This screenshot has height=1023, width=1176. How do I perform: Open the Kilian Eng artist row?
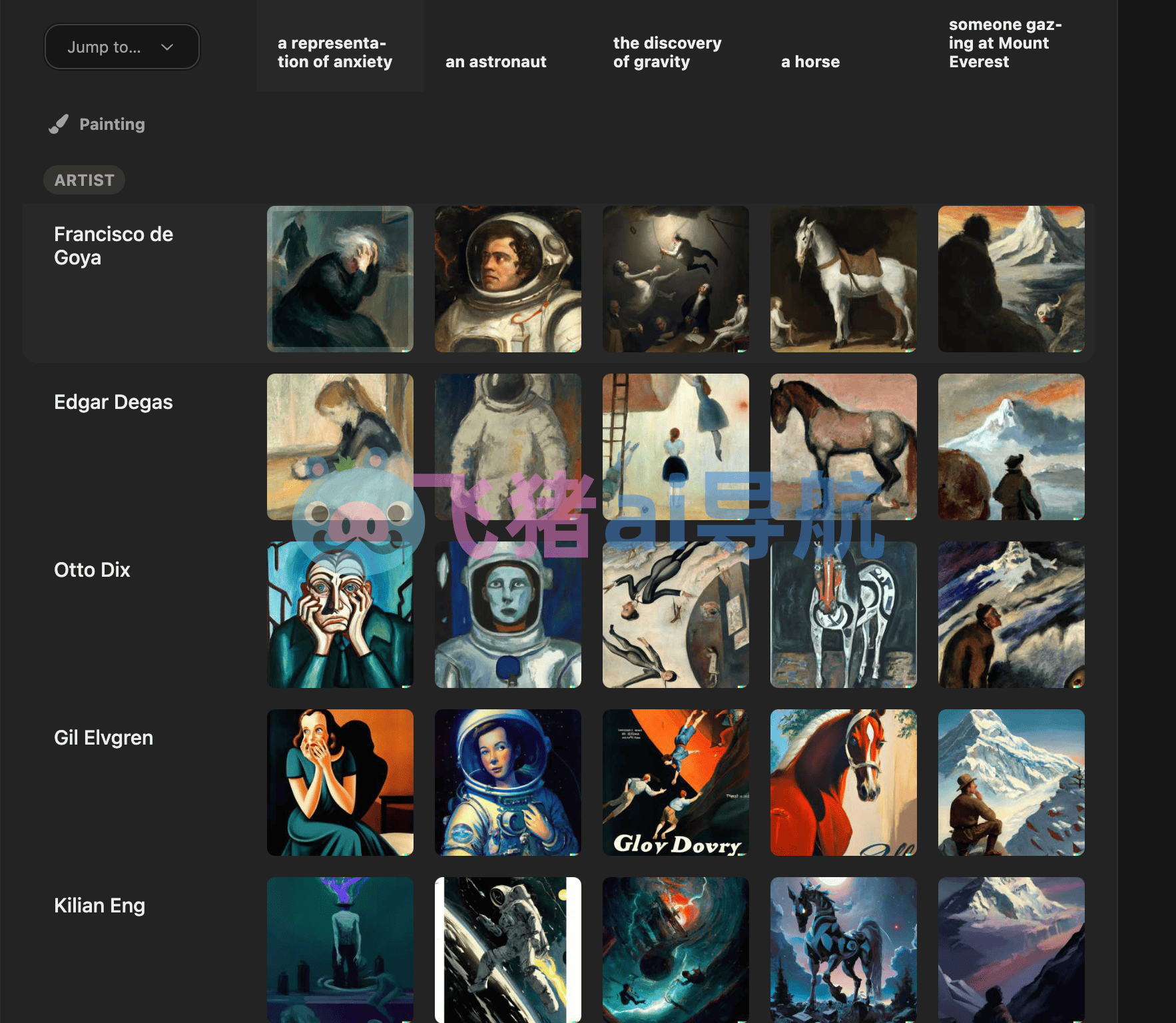[100, 906]
